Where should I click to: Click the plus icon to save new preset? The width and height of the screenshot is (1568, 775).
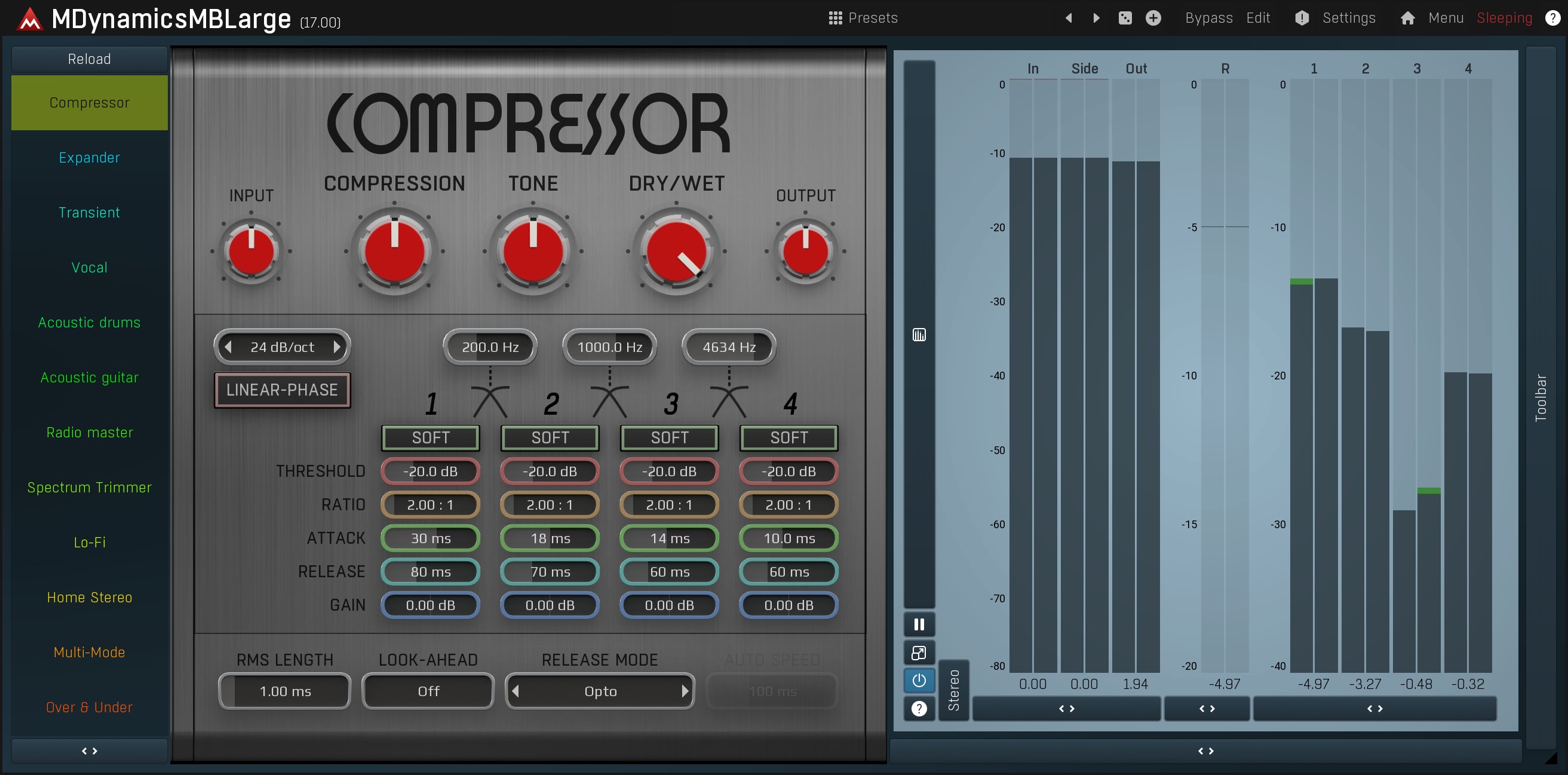(1154, 18)
